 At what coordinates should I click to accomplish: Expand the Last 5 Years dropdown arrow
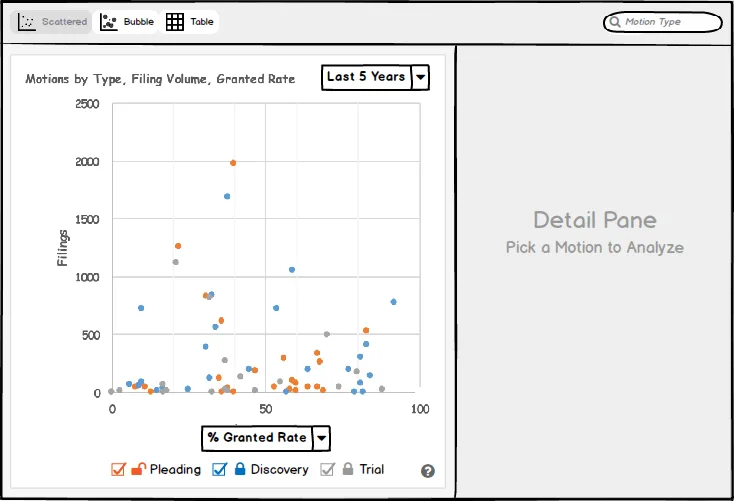pyautogui.click(x=421, y=77)
